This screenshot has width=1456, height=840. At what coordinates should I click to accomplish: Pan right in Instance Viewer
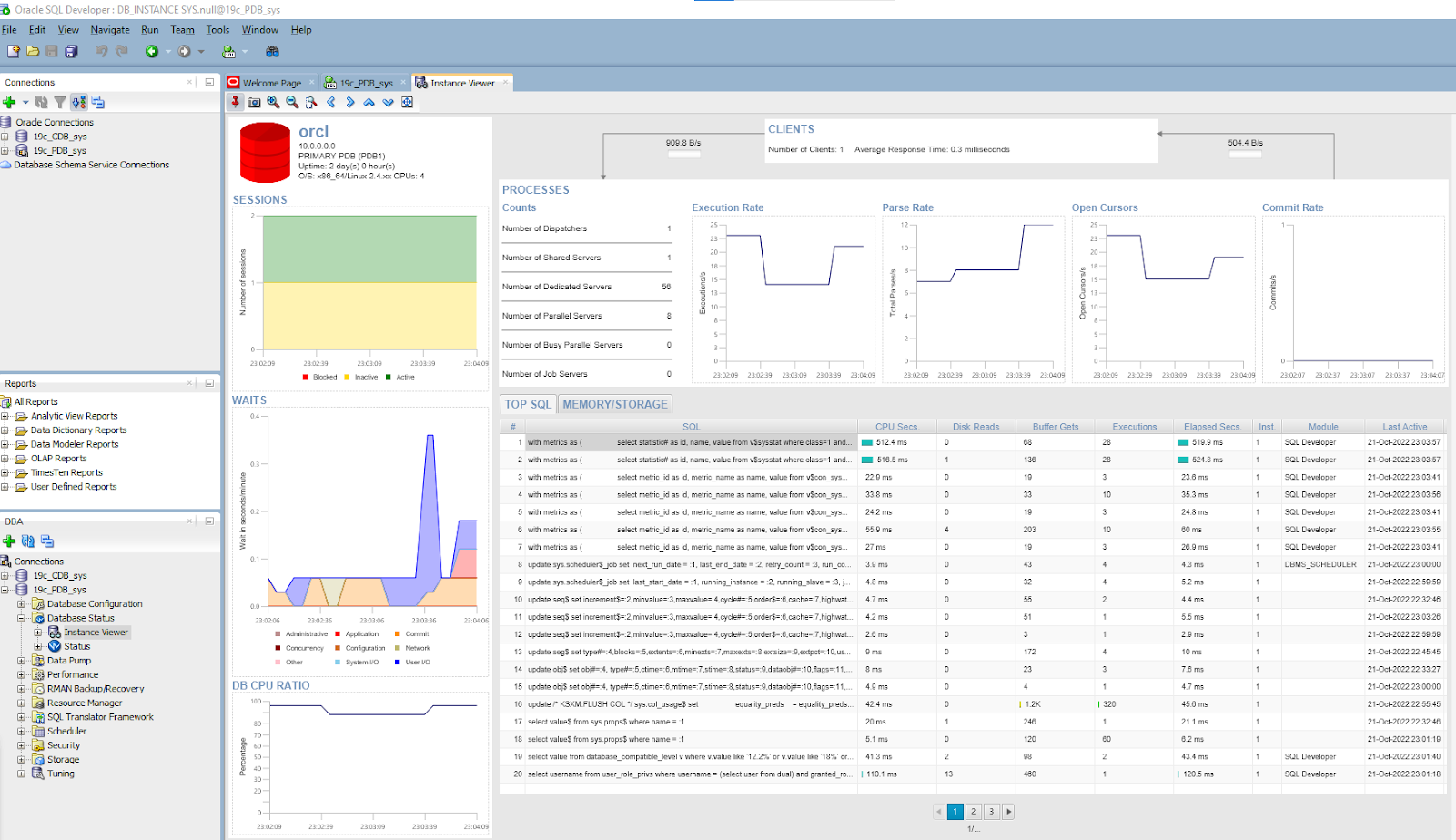(x=350, y=102)
